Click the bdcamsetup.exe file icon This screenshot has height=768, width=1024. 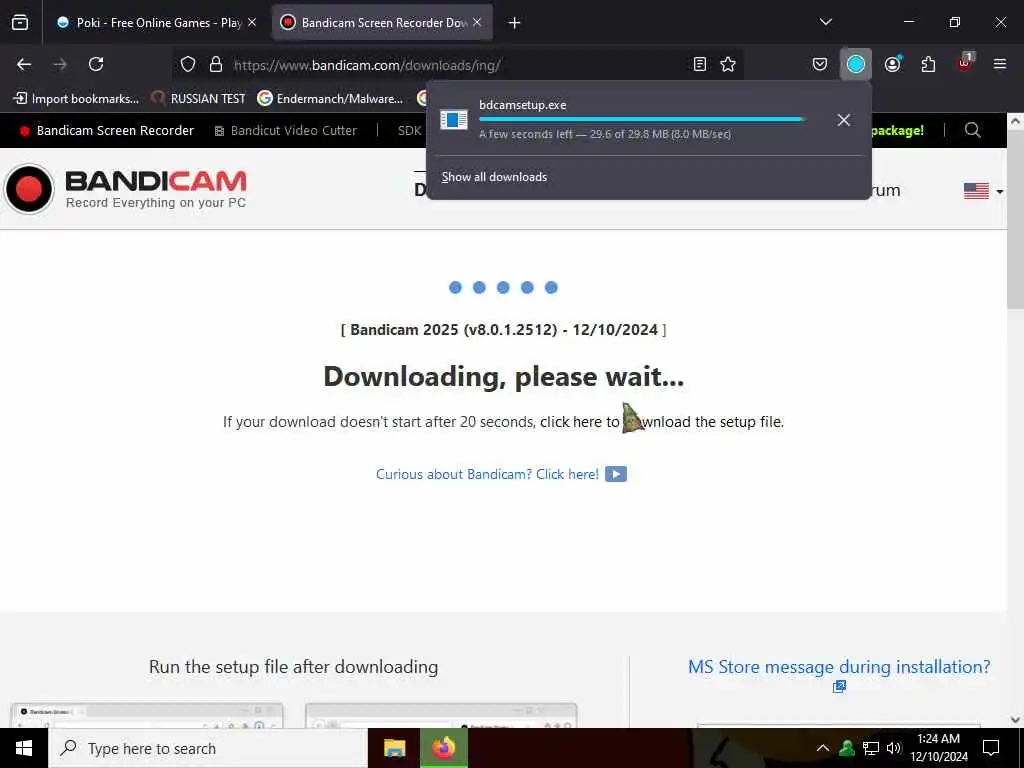click(453, 120)
